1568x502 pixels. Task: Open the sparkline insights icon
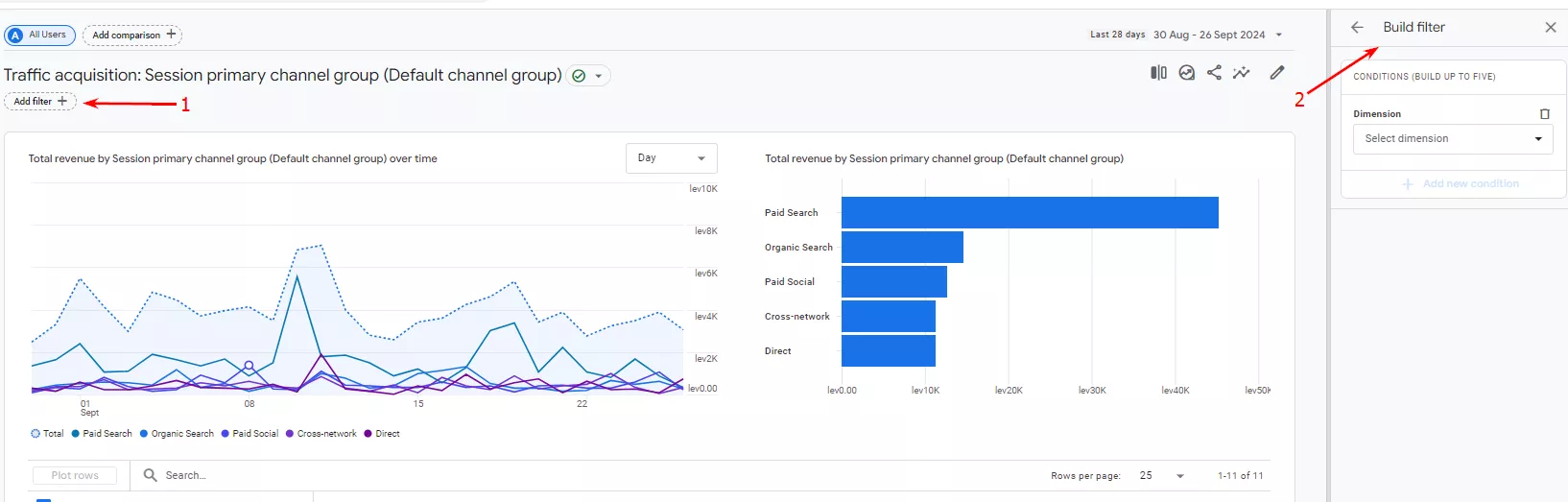[1242, 73]
